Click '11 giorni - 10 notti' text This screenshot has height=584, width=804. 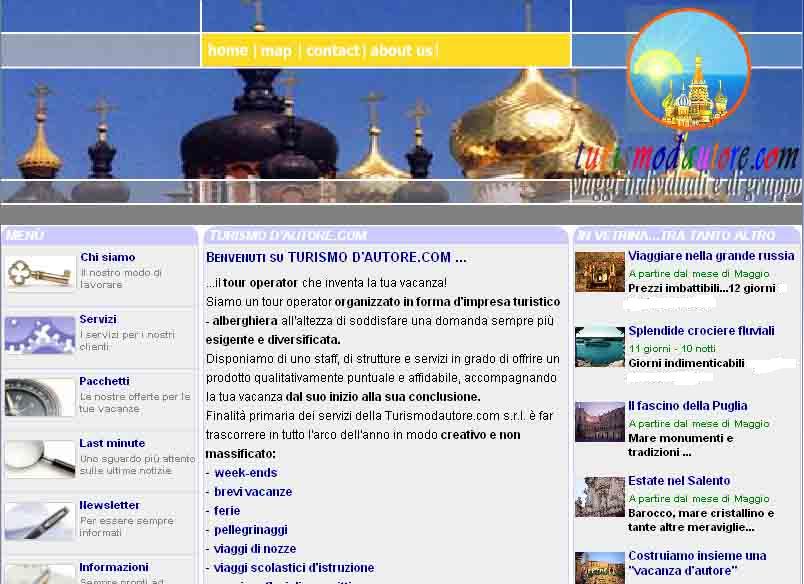pyautogui.click(x=672, y=349)
